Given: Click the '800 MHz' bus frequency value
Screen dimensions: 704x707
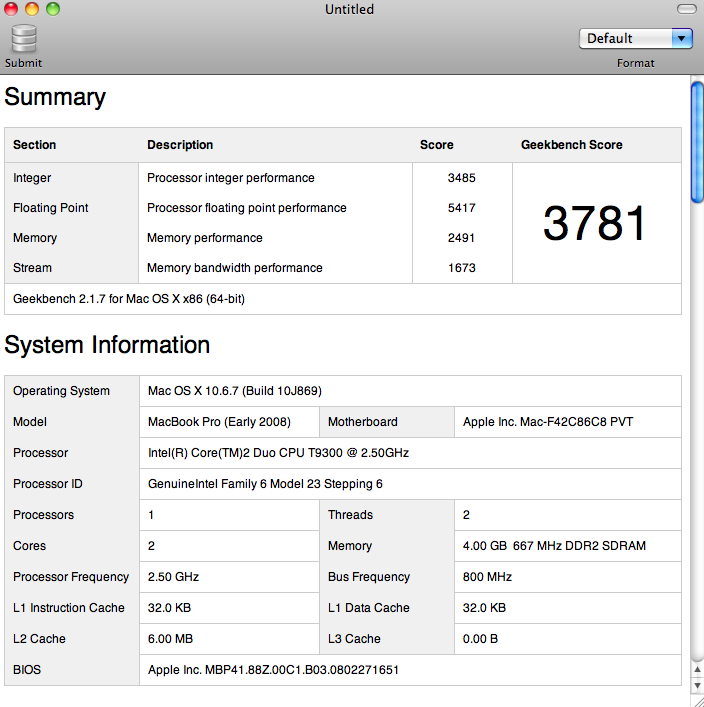Looking at the screenshot, I should coord(487,577).
